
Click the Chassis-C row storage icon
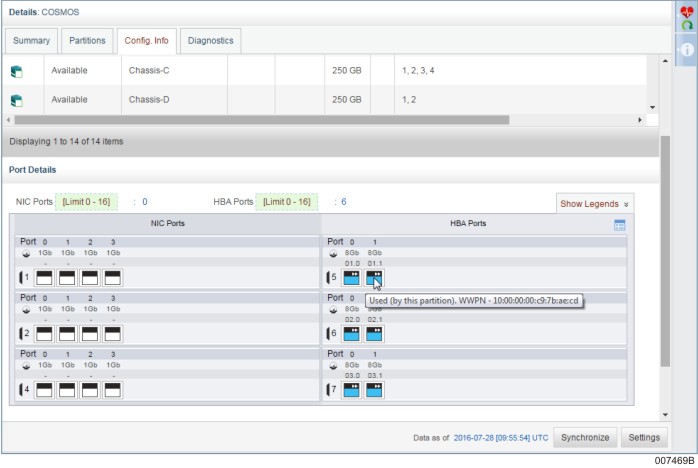click(x=16, y=72)
